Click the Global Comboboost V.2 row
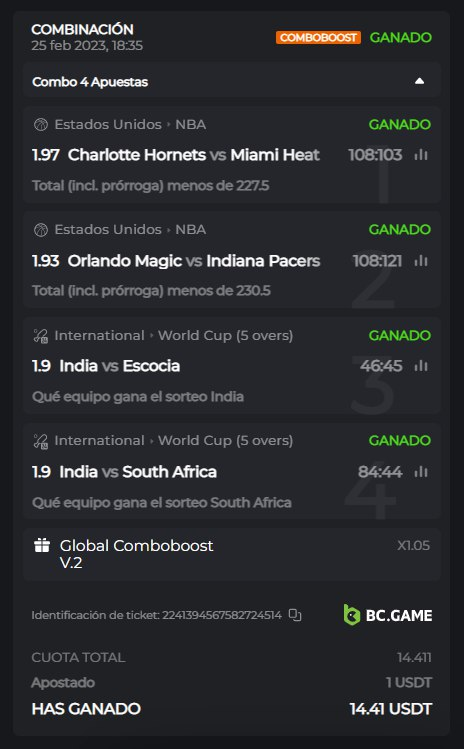 click(232, 554)
